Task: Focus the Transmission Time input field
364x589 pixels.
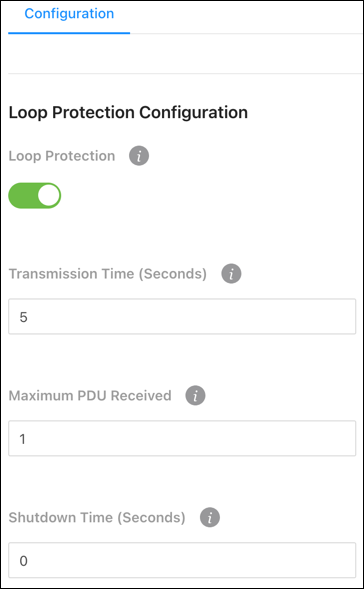Action: 182,316
